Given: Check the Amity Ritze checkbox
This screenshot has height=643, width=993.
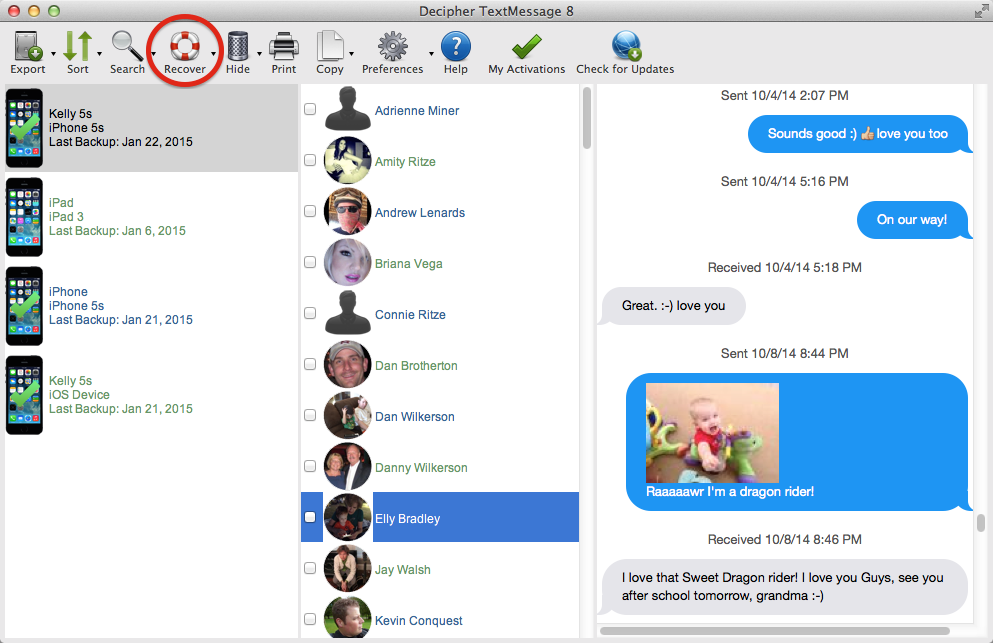Looking at the screenshot, I should (310, 160).
